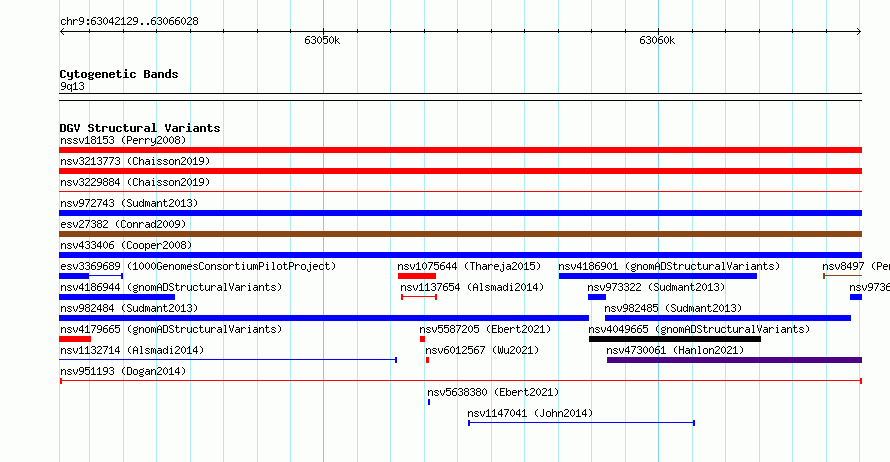This screenshot has width=890, height=462.
Task: Click the Cytogenetic Bands track title
Action: click(119, 74)
